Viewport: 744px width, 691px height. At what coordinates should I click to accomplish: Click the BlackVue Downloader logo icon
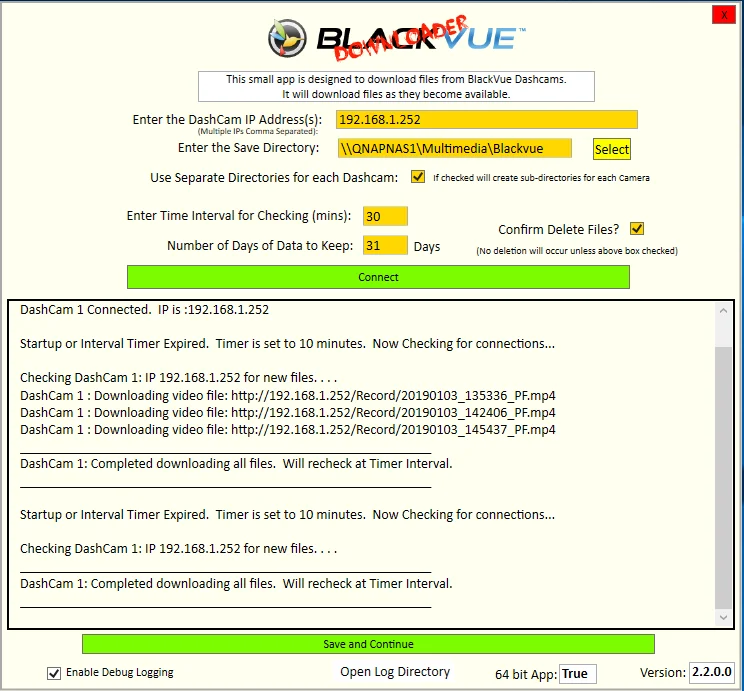[287, 38]
